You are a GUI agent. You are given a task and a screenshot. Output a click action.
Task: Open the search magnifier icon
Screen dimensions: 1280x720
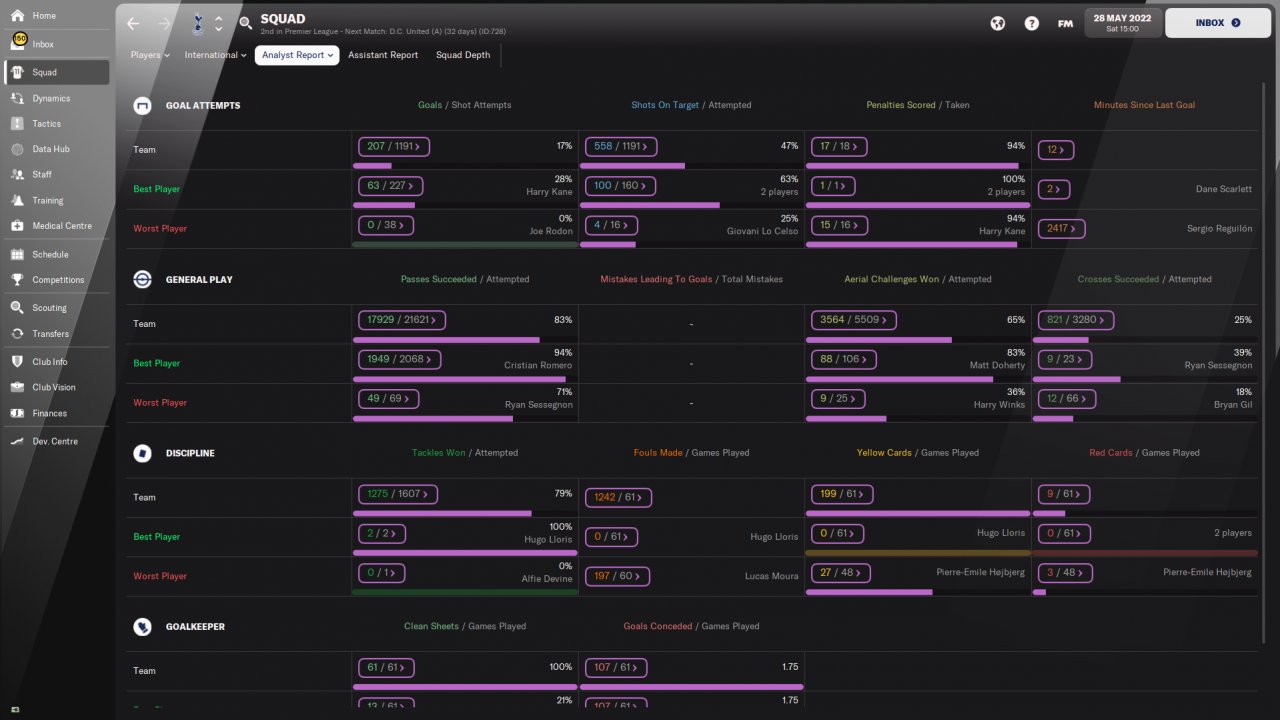tap(246, 23)
